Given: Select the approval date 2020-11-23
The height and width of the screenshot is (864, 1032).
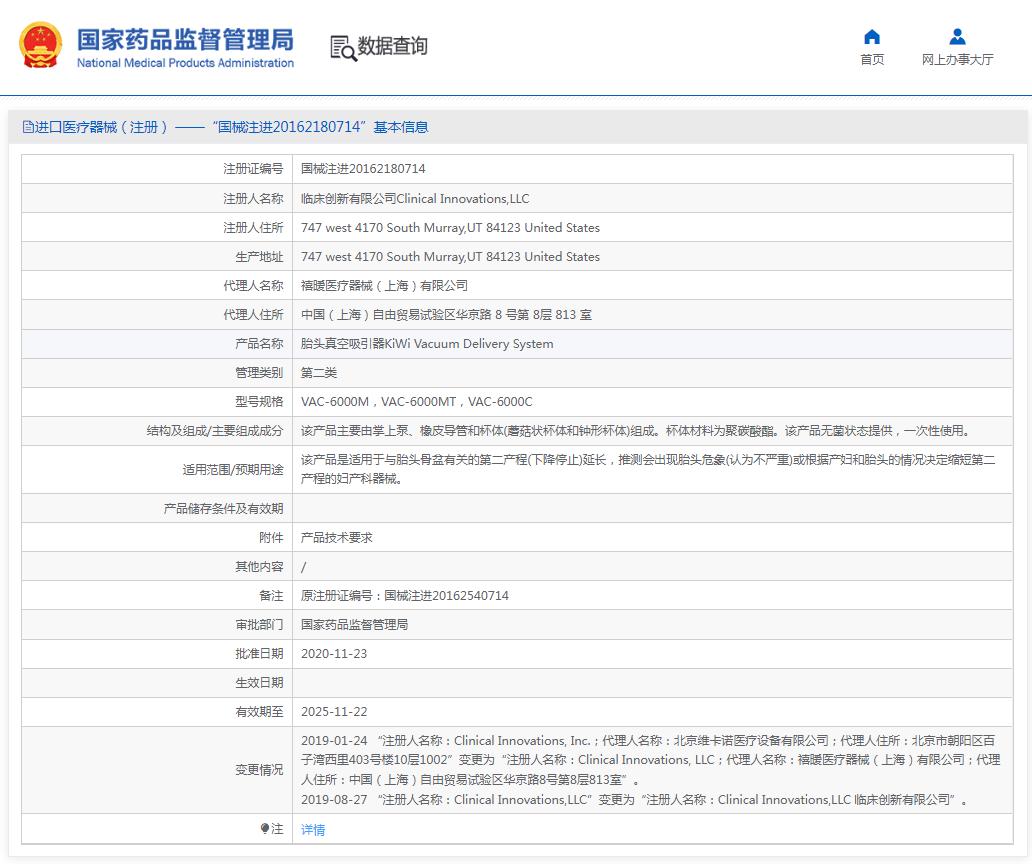Looking at the screenshot, I should 334,653.
